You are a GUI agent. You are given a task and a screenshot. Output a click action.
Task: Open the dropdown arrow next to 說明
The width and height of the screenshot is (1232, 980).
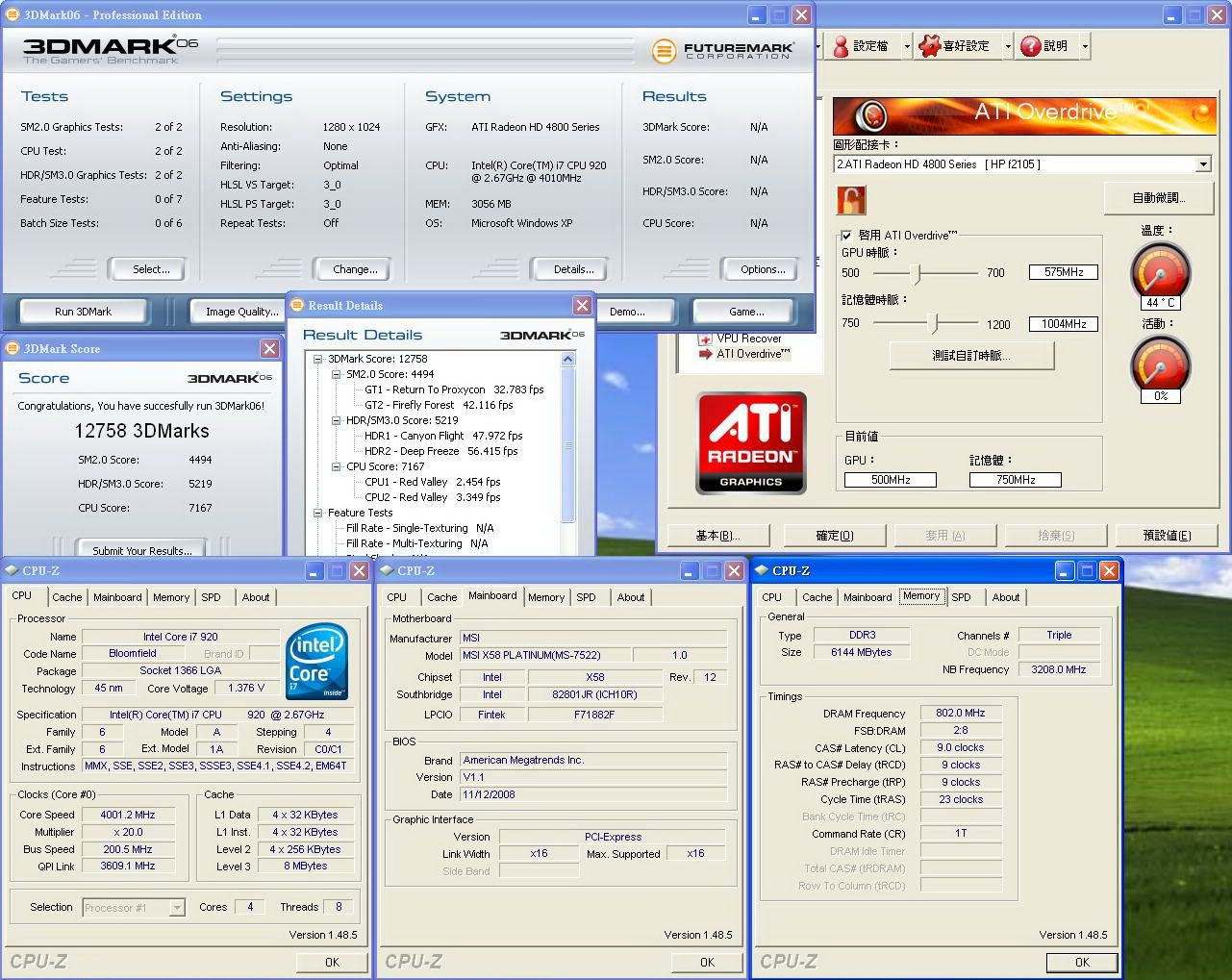pyautogui.click(x=1085, y=45)
